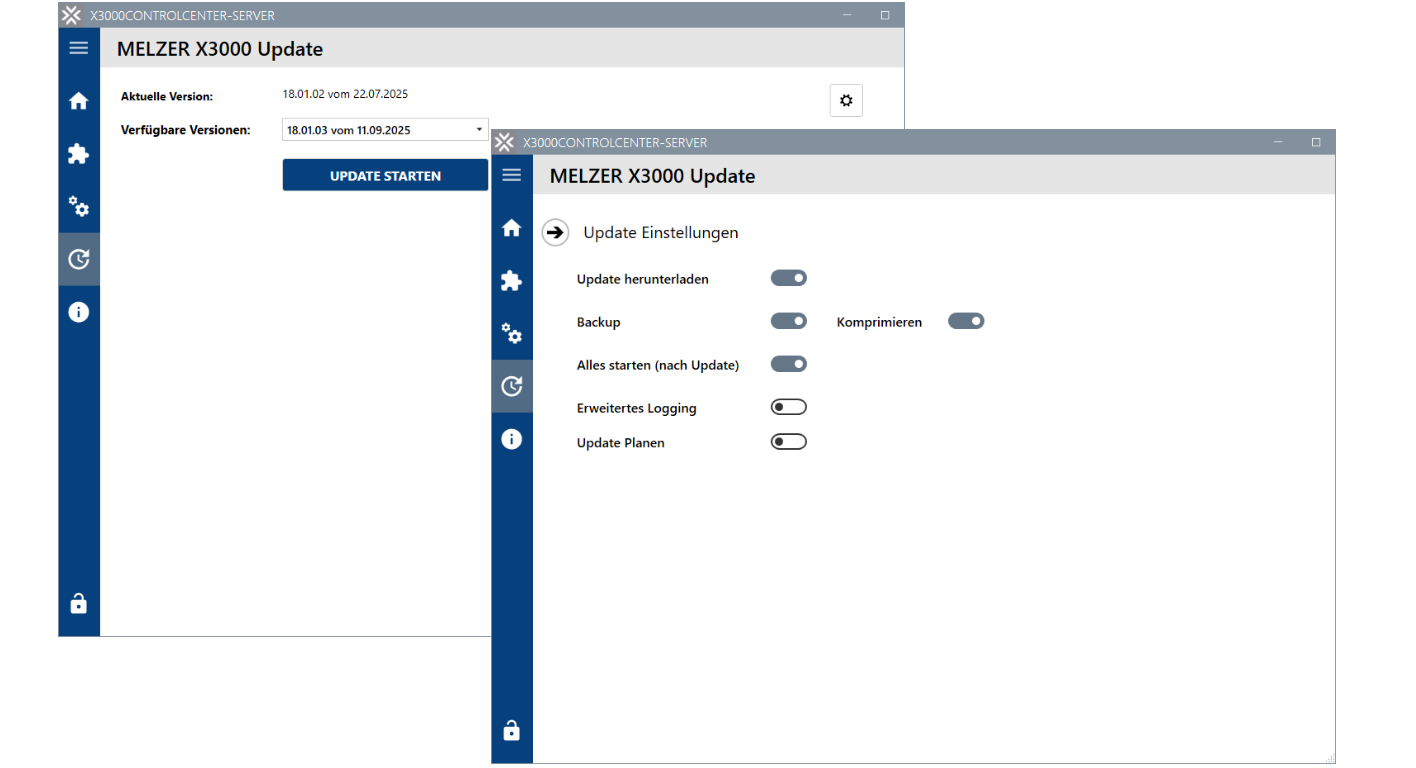The image size is (1416, 768).
Task: Open gears settings icon in back window sidebar
Action: (x=78, y=207)
